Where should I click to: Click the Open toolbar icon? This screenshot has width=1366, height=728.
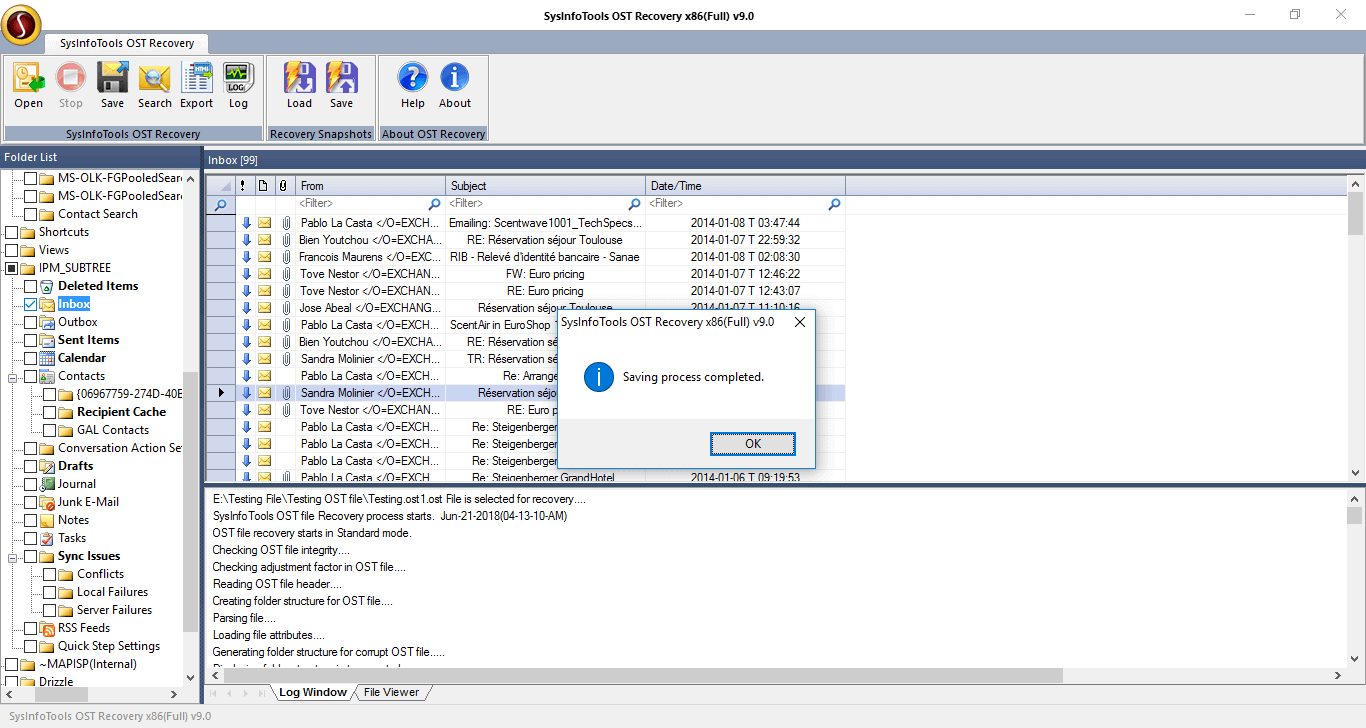(29, 85)
